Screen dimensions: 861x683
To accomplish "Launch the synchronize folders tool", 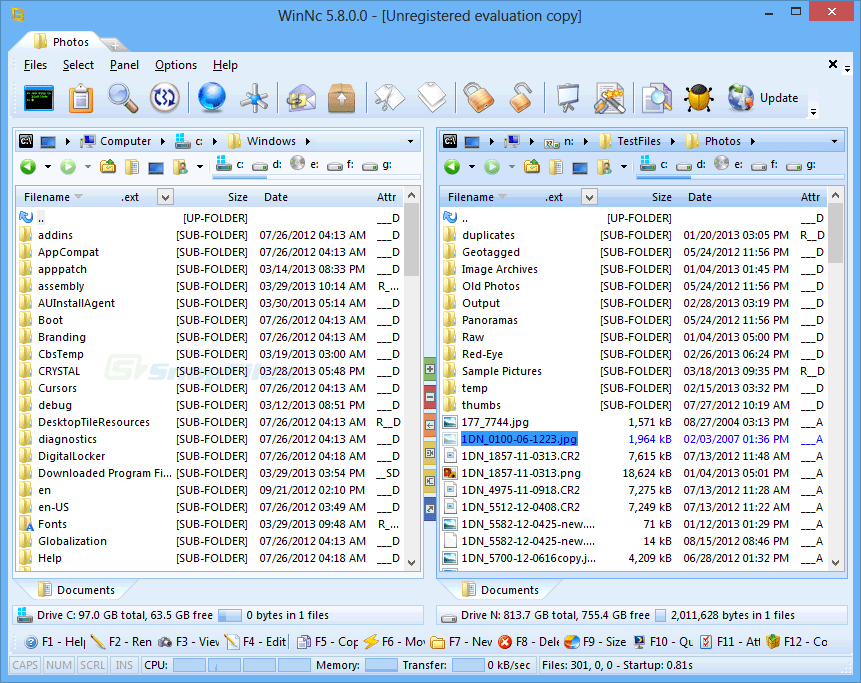I will [164, 98].
